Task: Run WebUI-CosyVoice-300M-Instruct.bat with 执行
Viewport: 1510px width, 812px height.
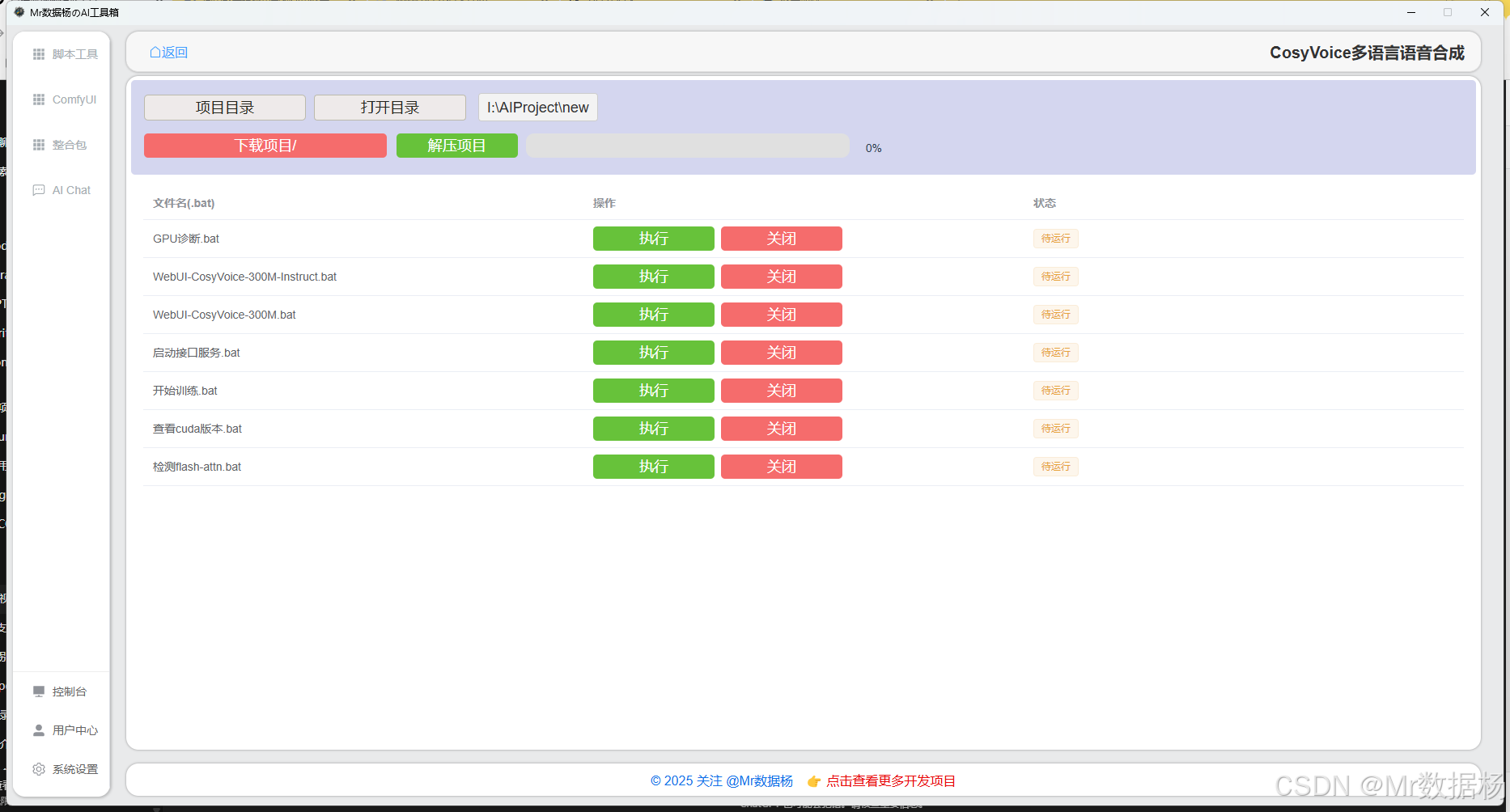Action: (x=654, y=277)
